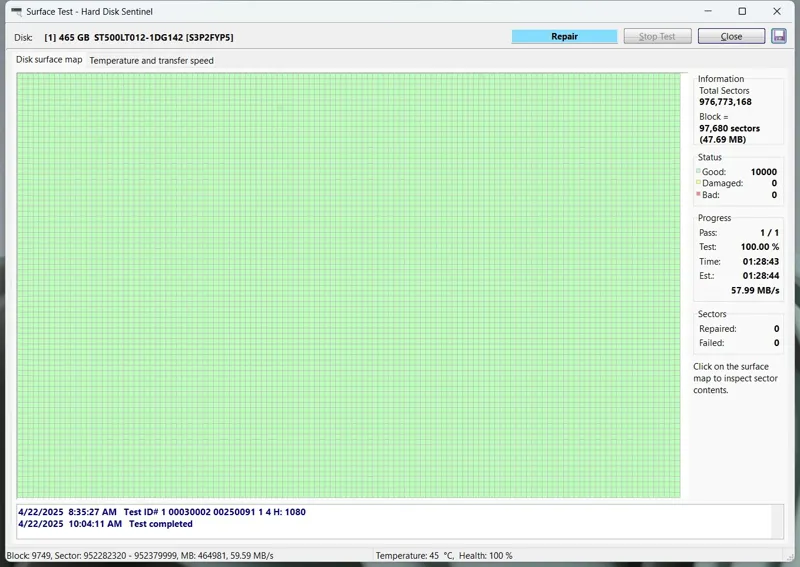This screenshot has height=567, width=800.
Task: Close the window using title bar X
Action: pyautogui.click(x=777, y=12)
